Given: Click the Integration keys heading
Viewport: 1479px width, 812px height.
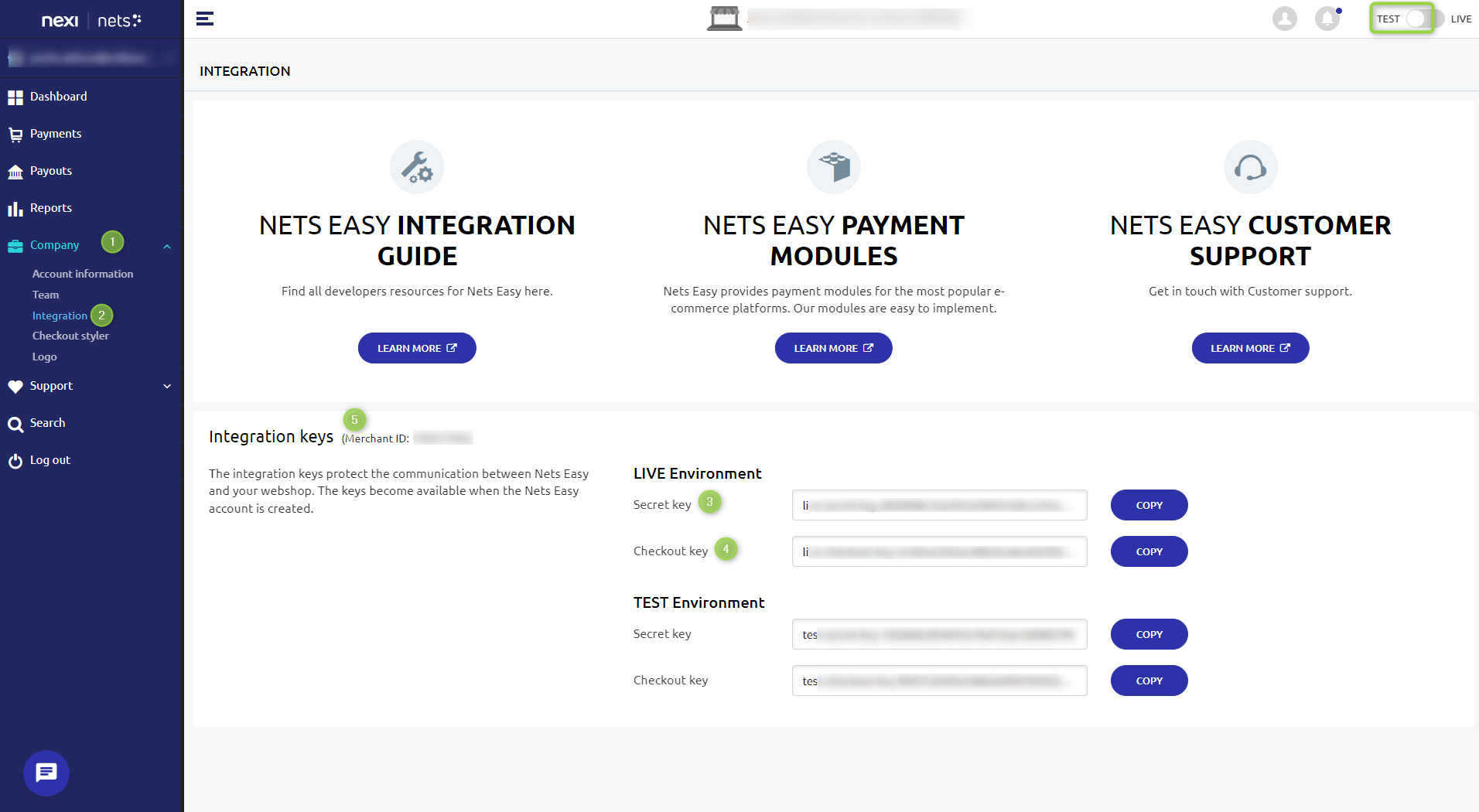Looking at the screenshot, I should (x=272, y=436).
